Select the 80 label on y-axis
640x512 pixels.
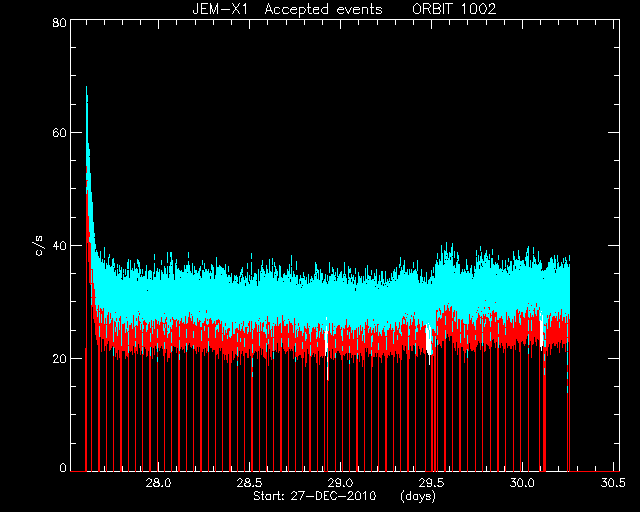click(x=60, y=23)
